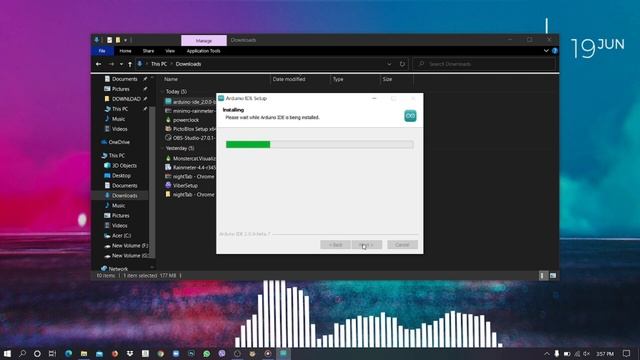Switch Explorer to details view icon
This screenshot has width=640, height=360.
pyautogui.click(x=542, y=276)
